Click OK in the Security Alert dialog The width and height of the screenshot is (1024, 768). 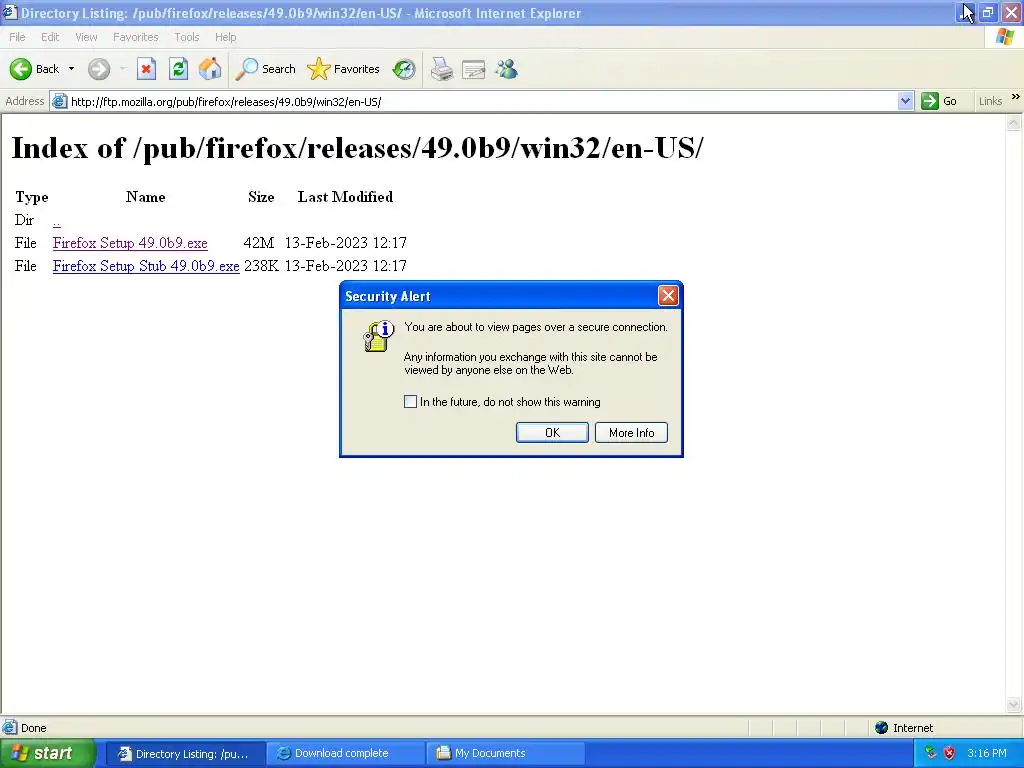point(552,432)
